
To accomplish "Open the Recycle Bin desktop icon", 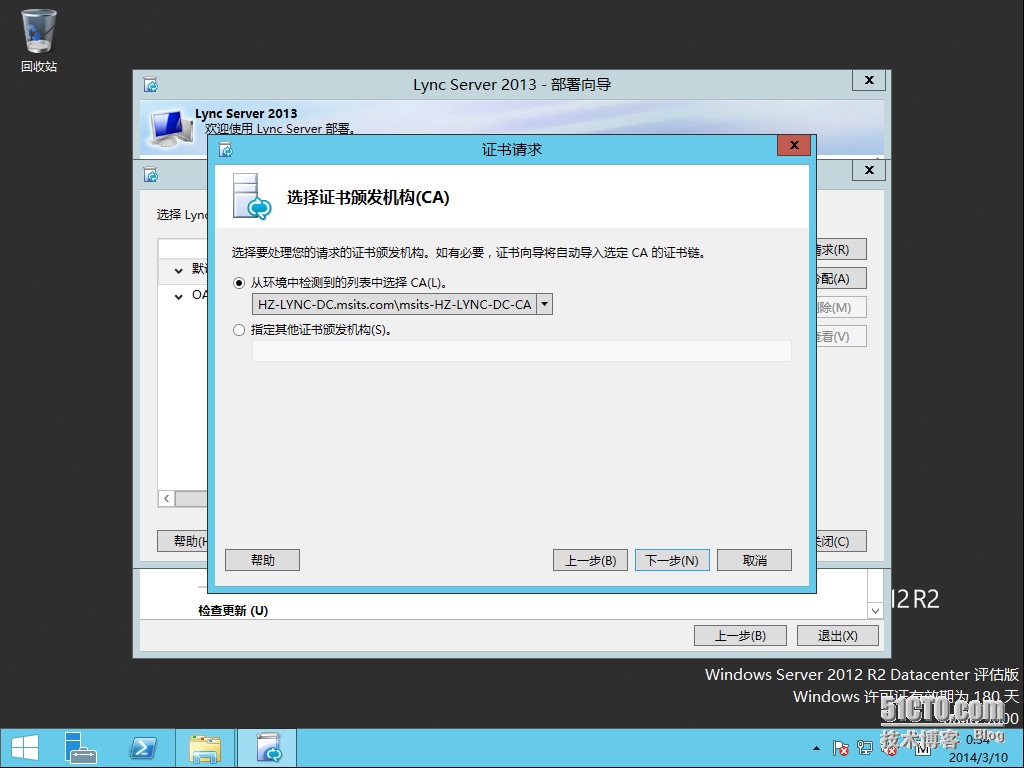I will [x=39, y=40].
